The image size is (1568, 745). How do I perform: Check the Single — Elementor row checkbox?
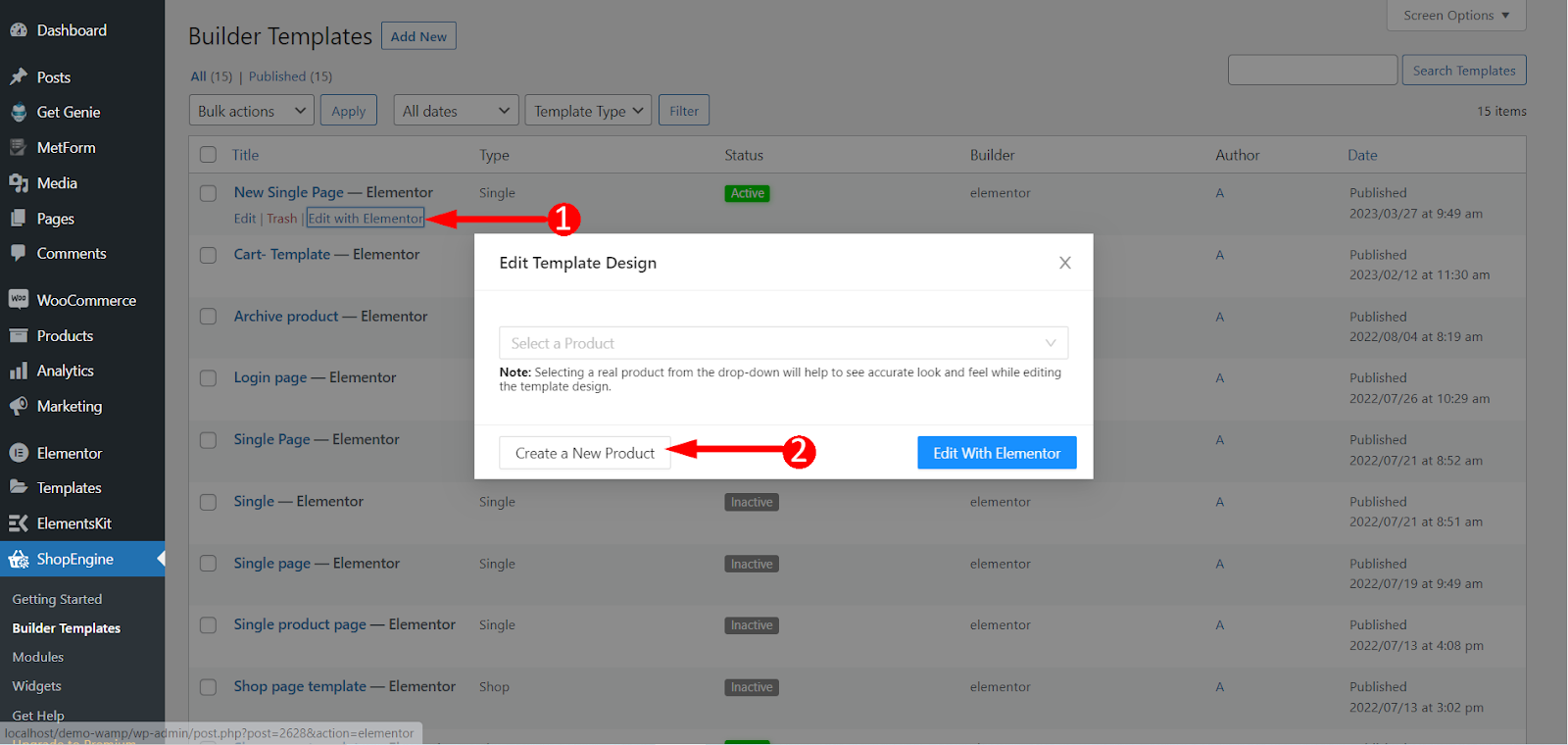[x=208, y=502]
